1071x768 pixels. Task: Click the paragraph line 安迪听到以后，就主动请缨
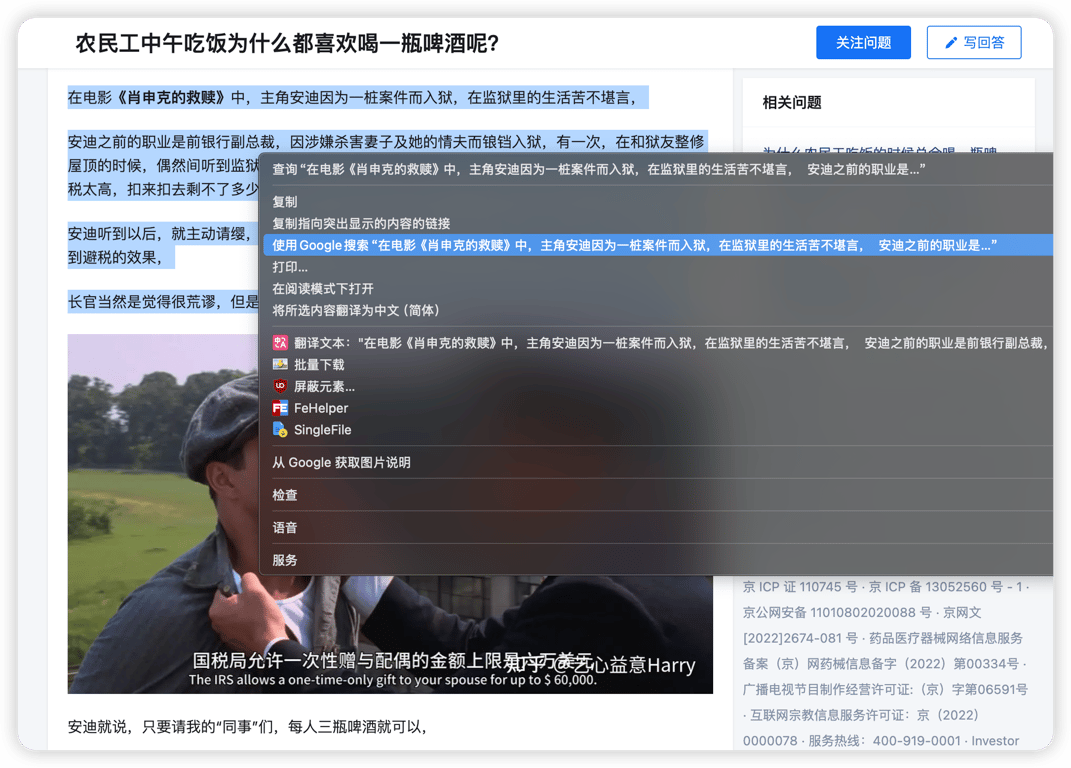click(x=161, y=234)
